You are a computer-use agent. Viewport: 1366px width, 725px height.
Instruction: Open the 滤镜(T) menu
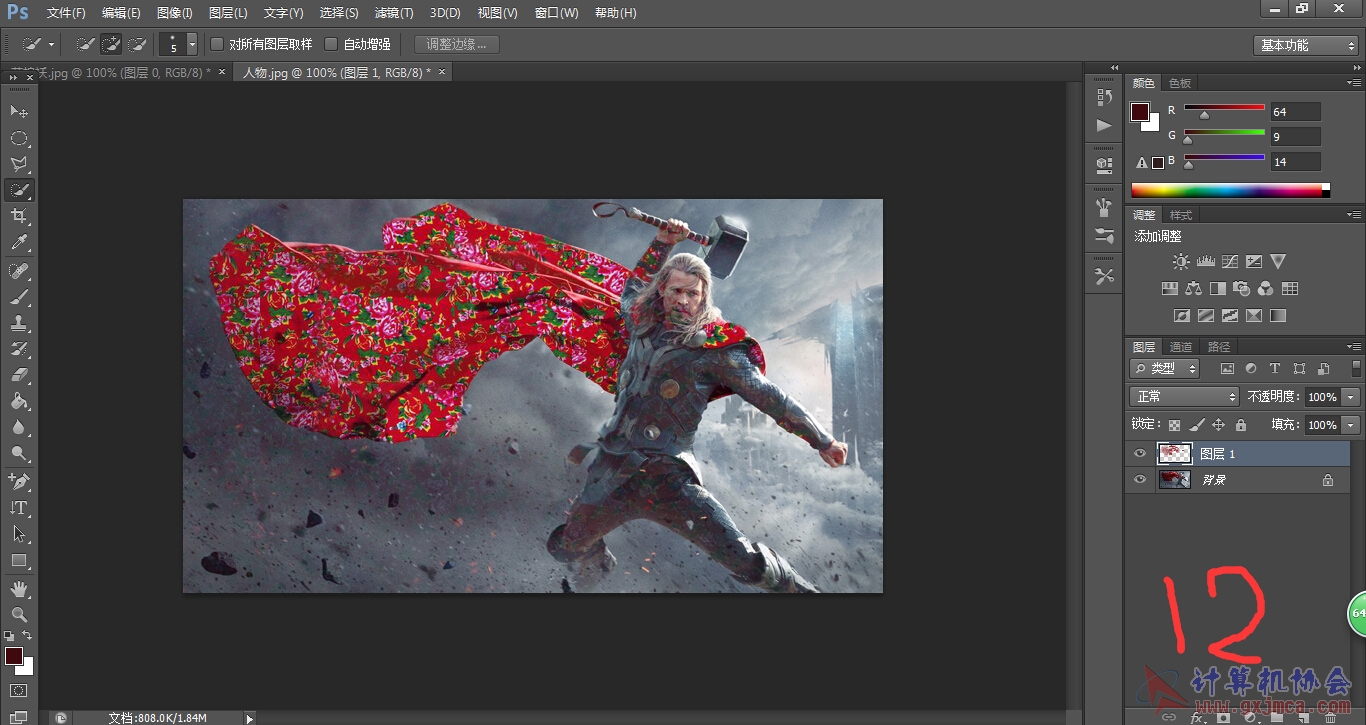(394, 13)
